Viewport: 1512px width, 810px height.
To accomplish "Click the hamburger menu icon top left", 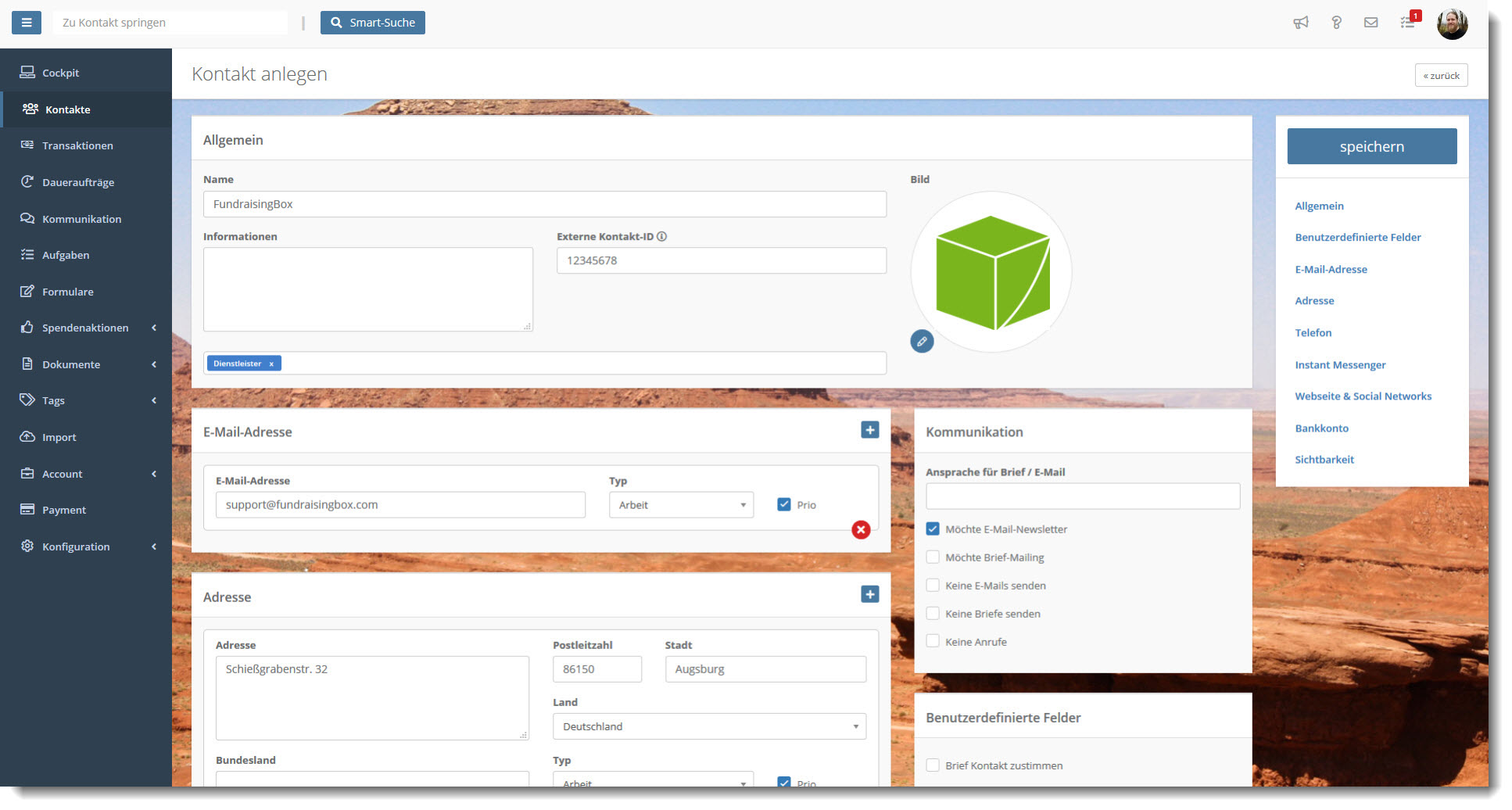I will coord(25,22).
